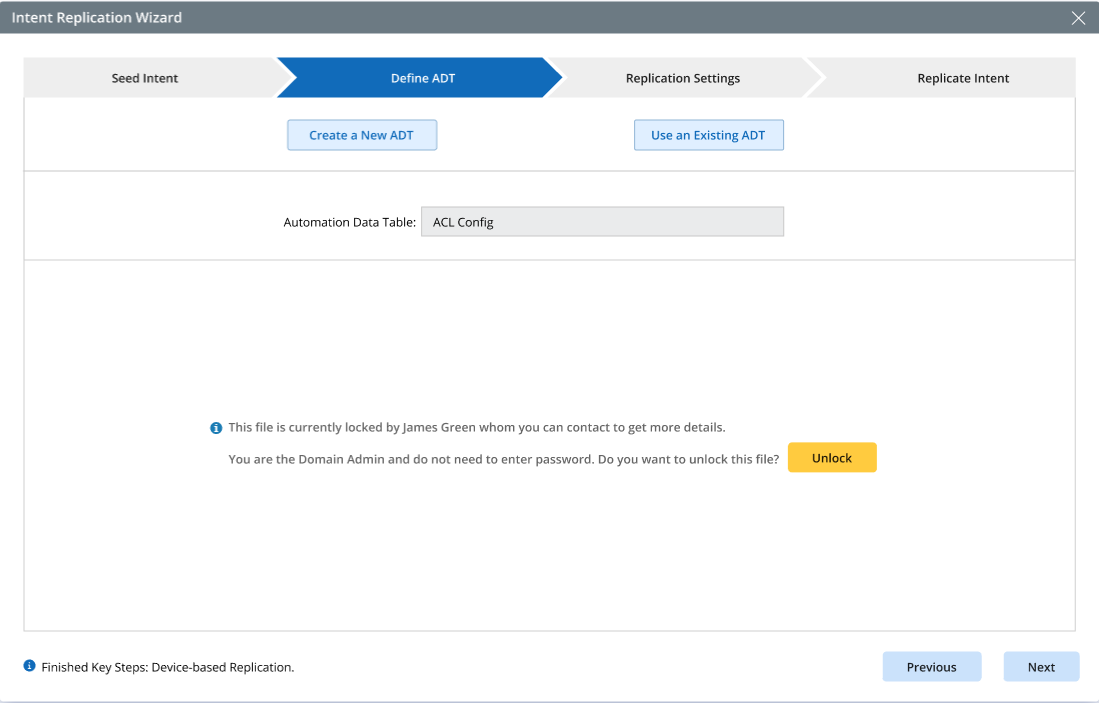Click the info icon next to Finished Key Steps
The width and height of the screenshot is (1099, 703).
pyautogui.click(x=30, y=666)
